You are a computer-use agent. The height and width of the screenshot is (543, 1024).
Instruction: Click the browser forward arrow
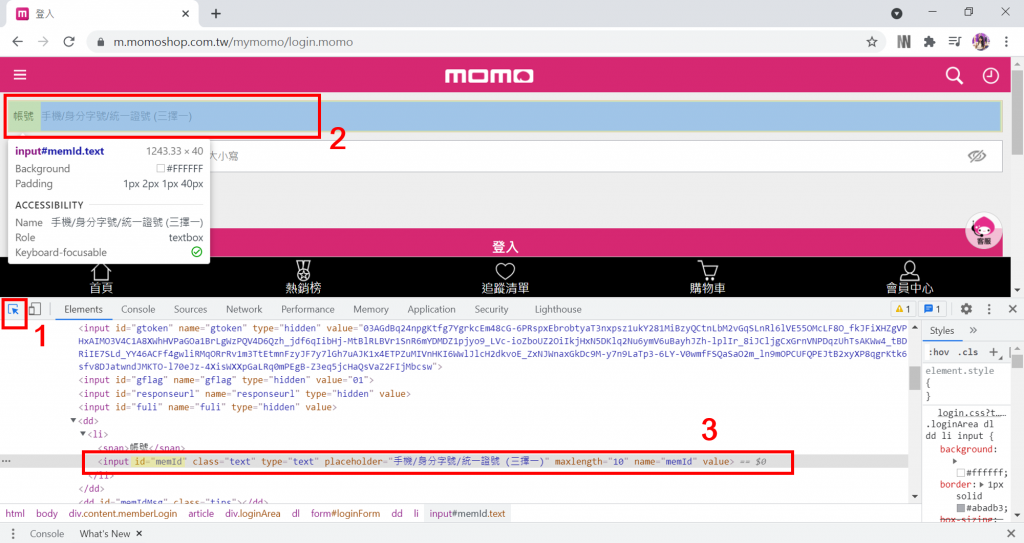pyautogui.click(x=43, y=42)
